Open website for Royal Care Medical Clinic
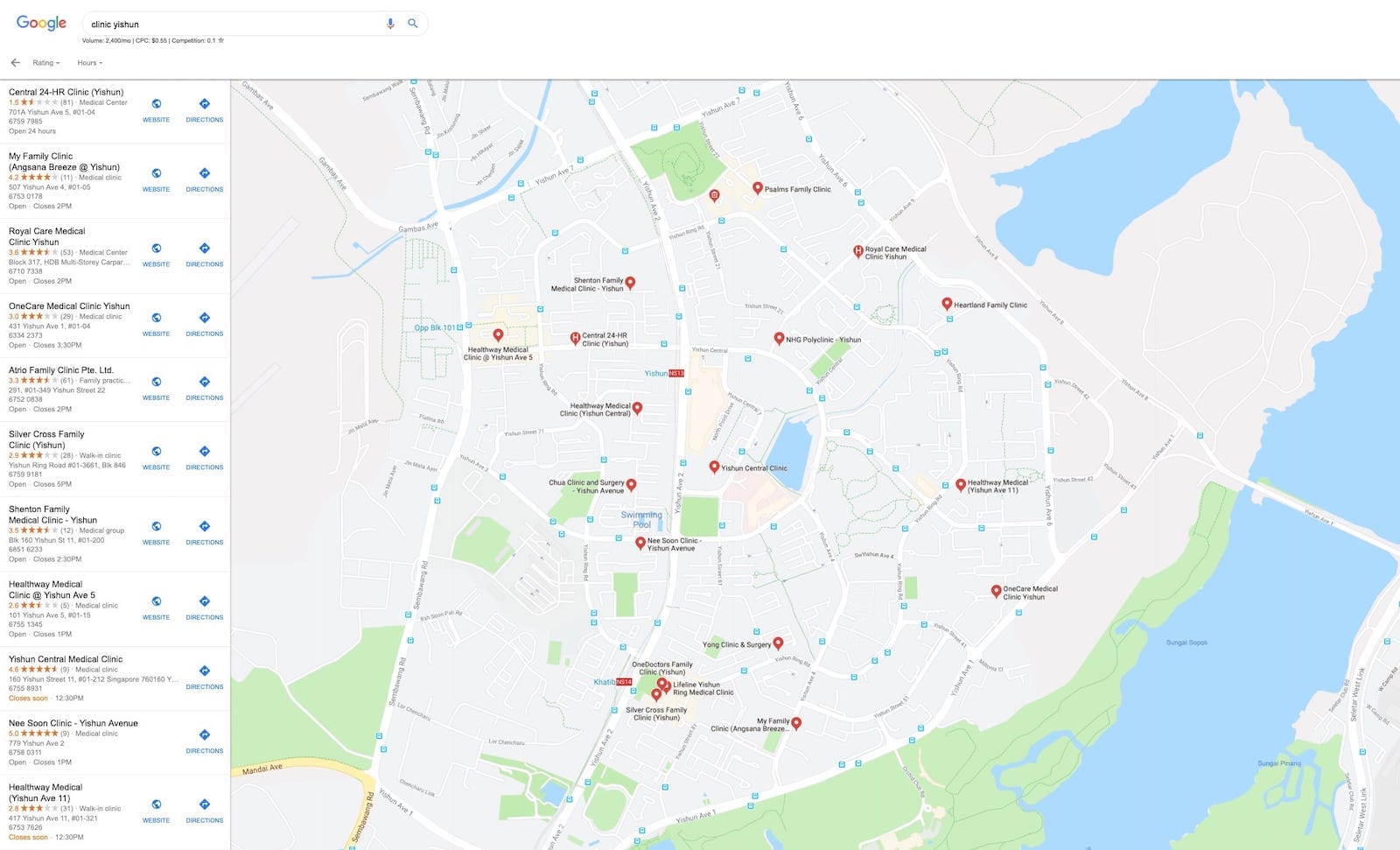Screen dimensions: 1400x850 pos(157,254)
